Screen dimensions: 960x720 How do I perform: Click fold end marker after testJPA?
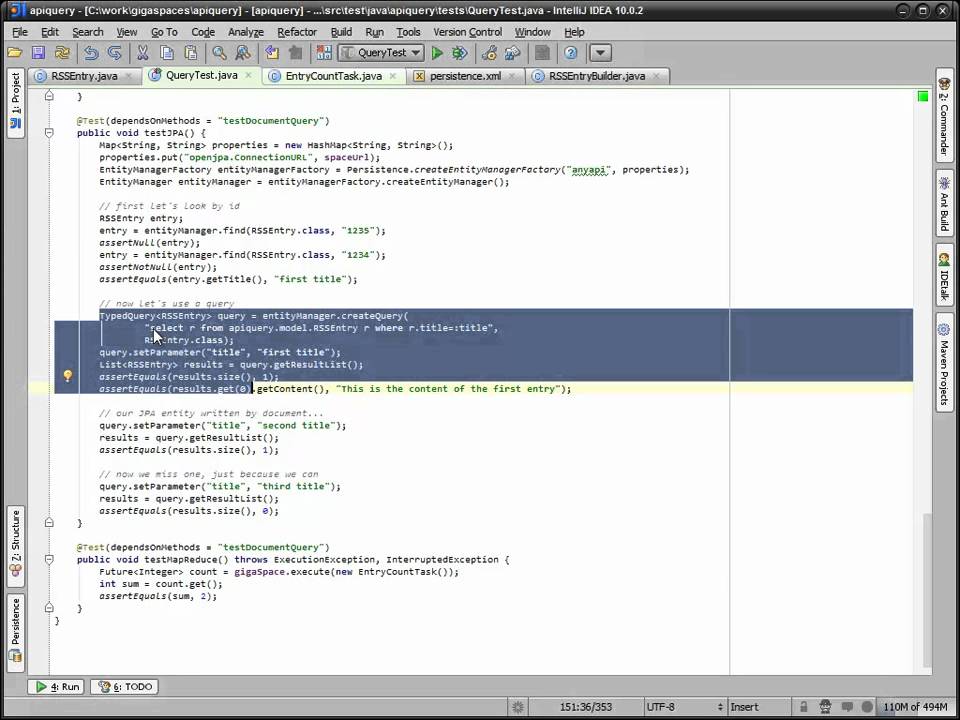point(49,522)
